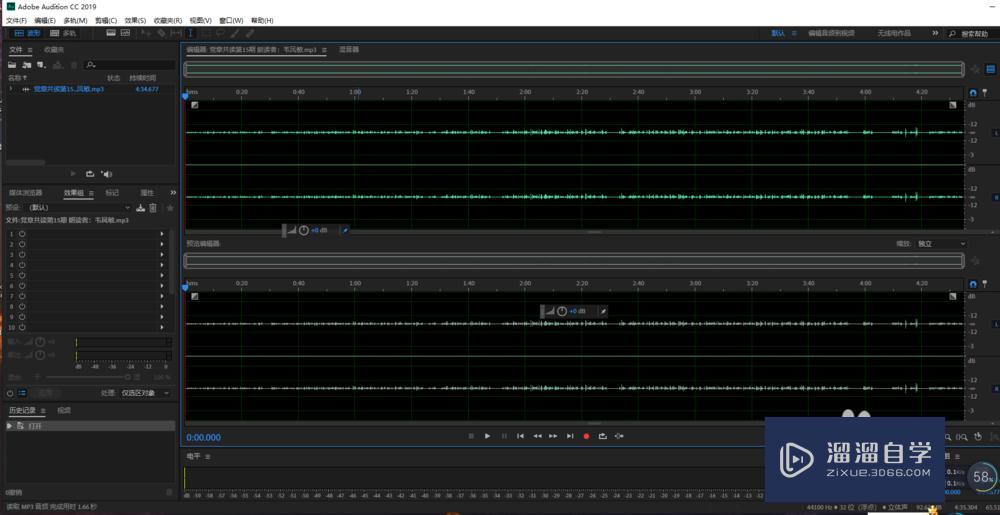
Task: Toggle effects rack main power button
Action: click(x=10, y=393)
